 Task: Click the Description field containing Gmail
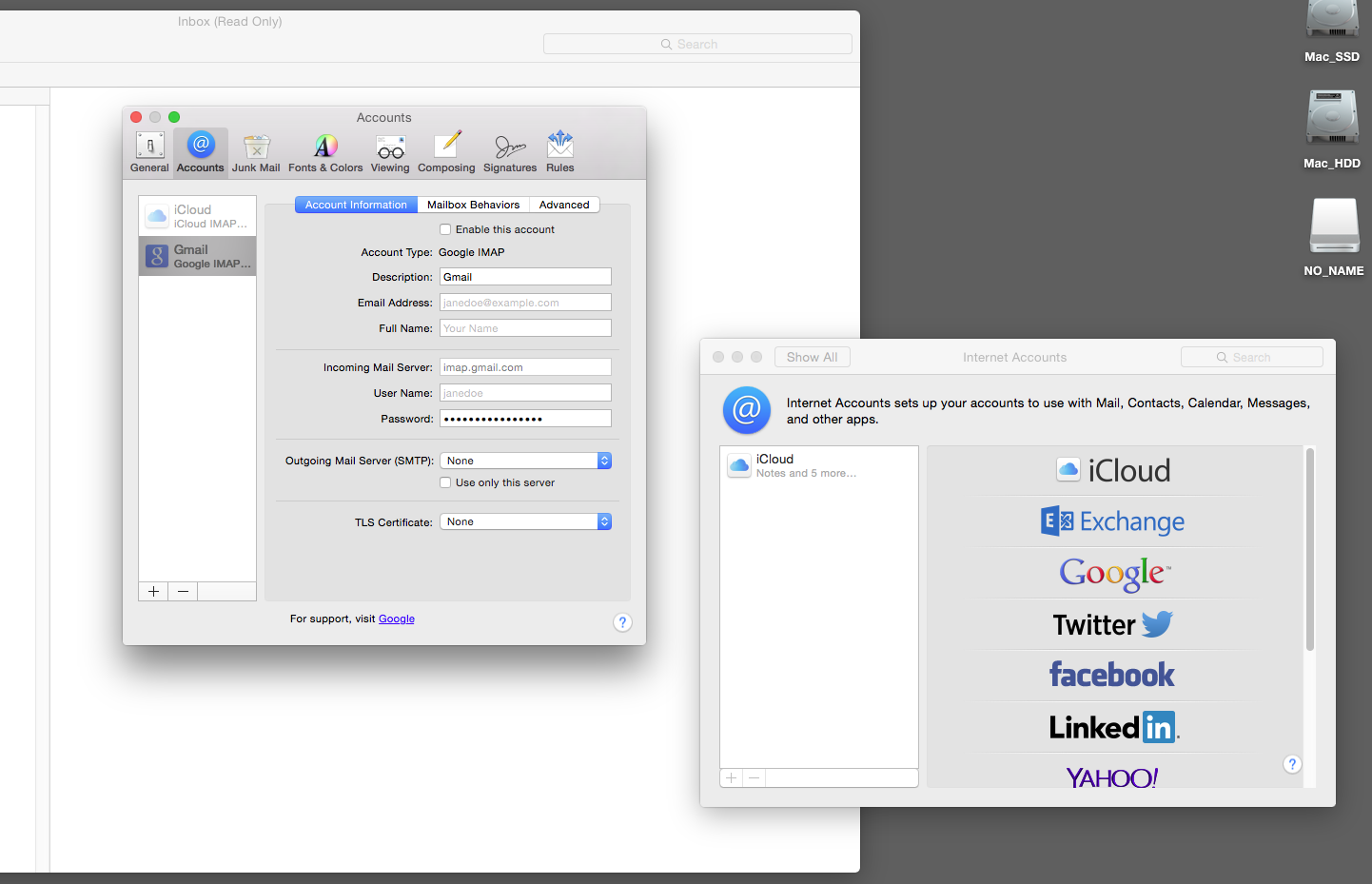click(525, 277)
